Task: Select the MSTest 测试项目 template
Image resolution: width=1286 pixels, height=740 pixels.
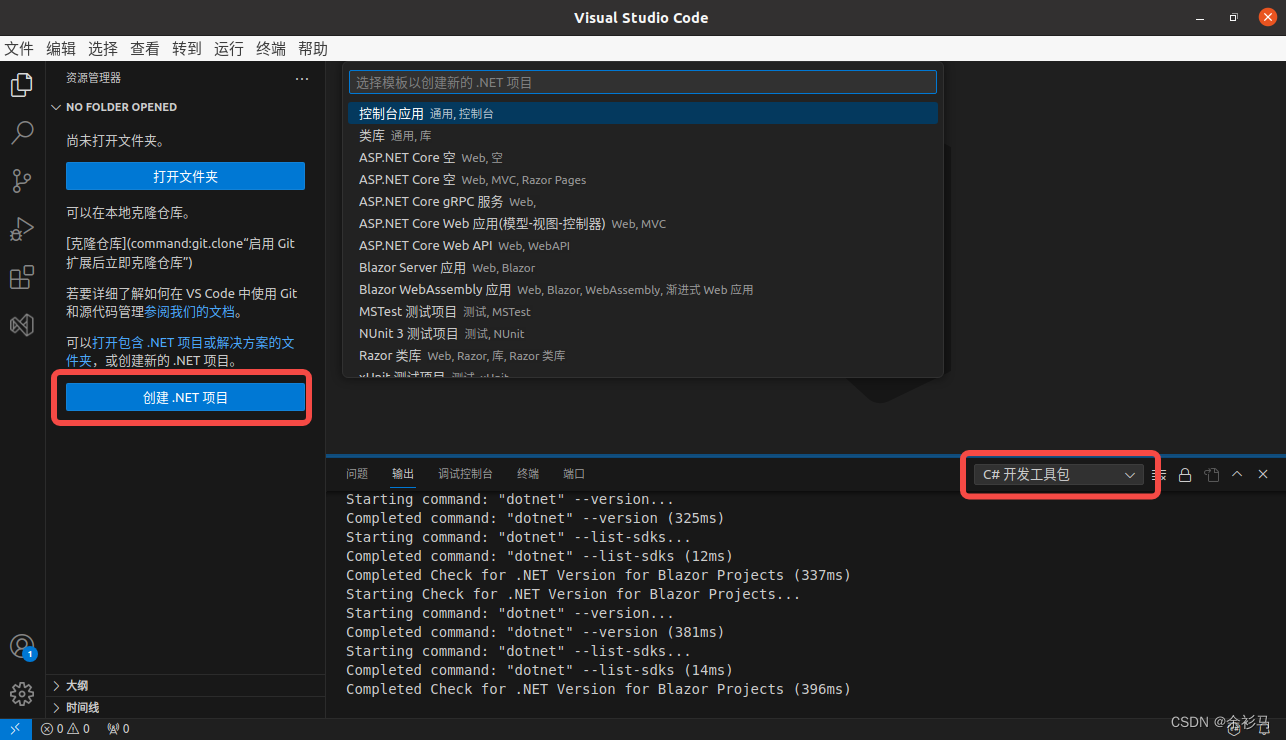Action: tap(643, 312)
